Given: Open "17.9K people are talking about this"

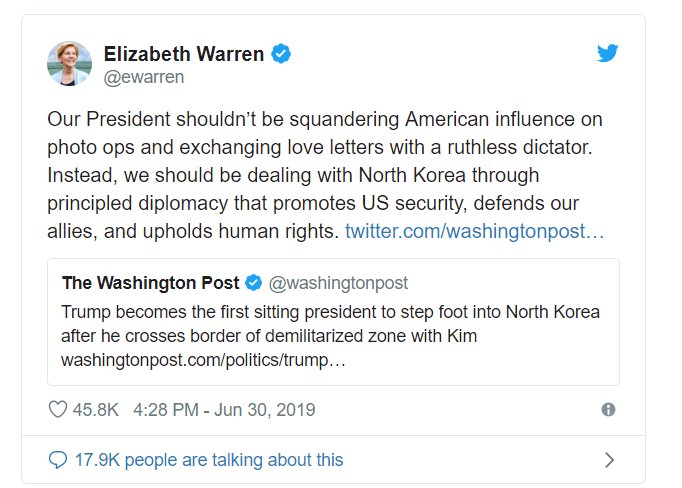Looking at the screenshot, I should [209, 460].
